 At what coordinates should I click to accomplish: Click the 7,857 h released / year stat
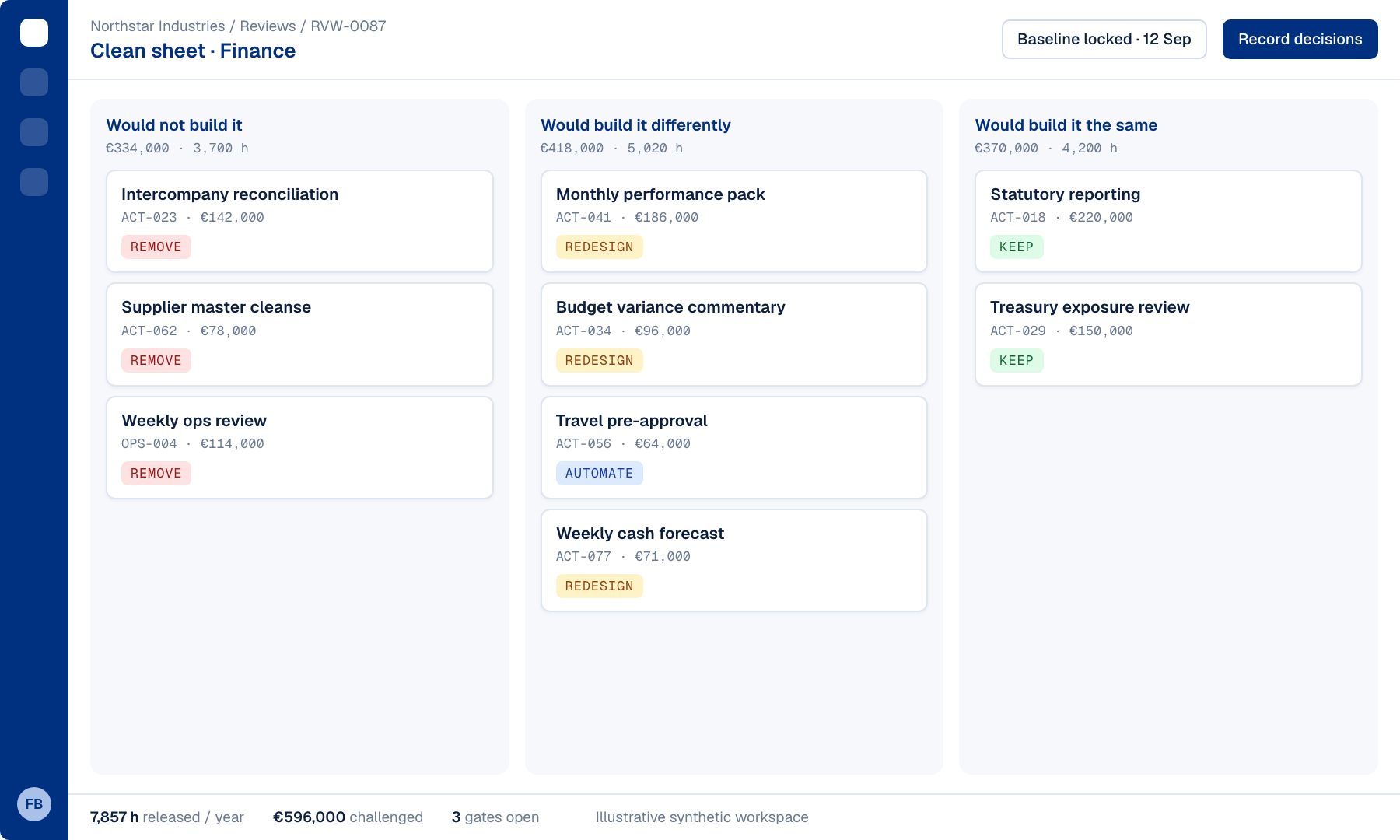(x=167, y=817)
